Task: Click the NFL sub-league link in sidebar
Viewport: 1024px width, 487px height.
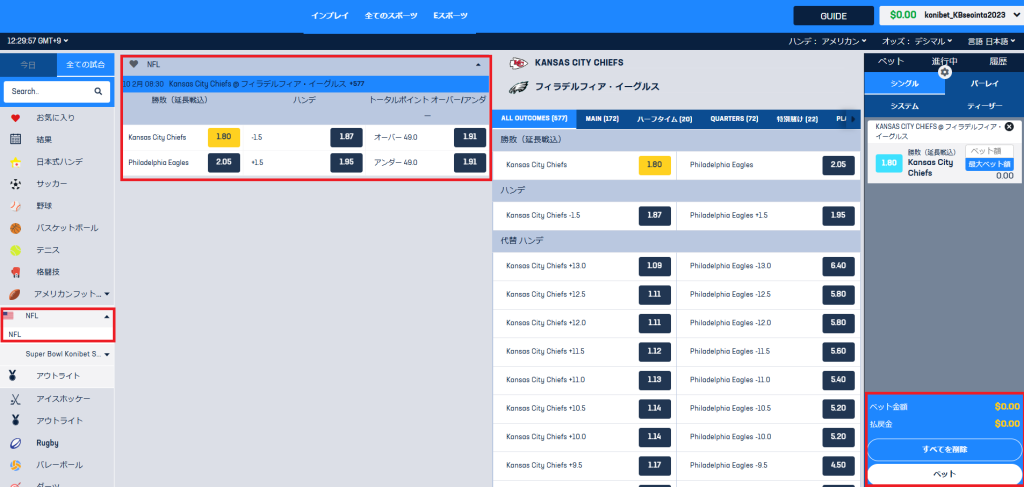Action: [15, 334]
